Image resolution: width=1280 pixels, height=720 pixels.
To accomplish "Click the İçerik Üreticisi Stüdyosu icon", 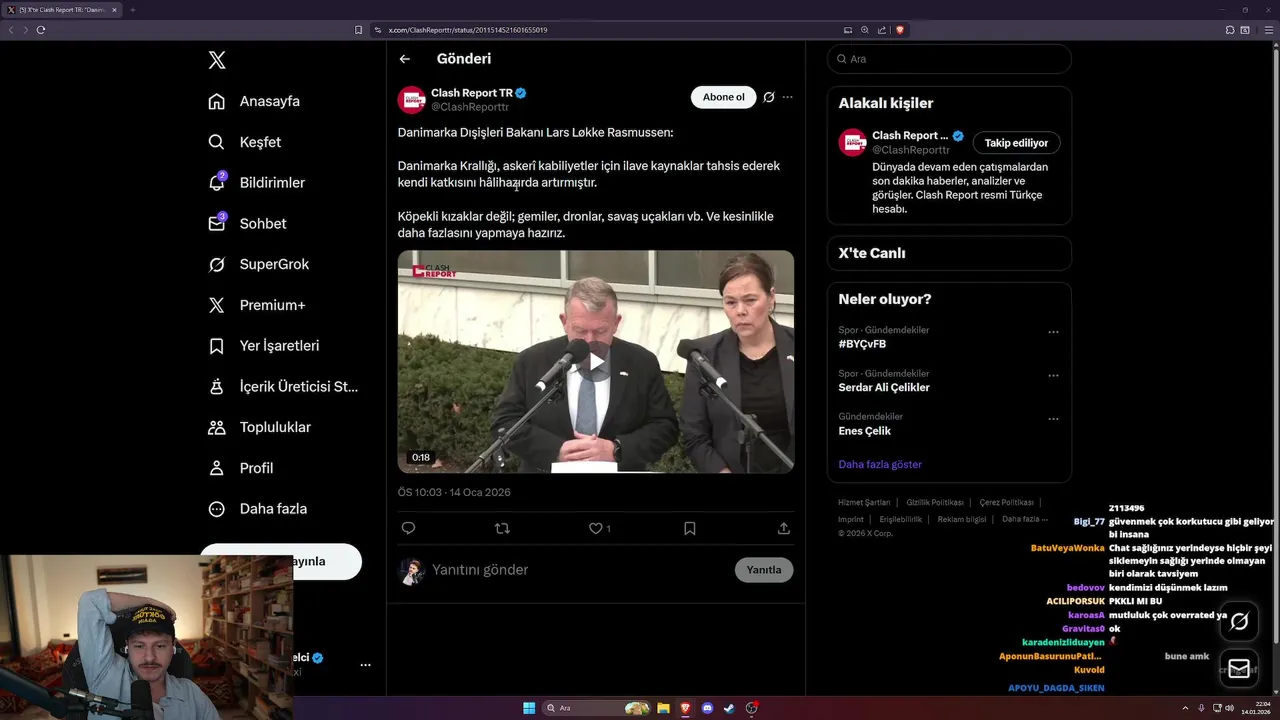I will click(216, 387).
